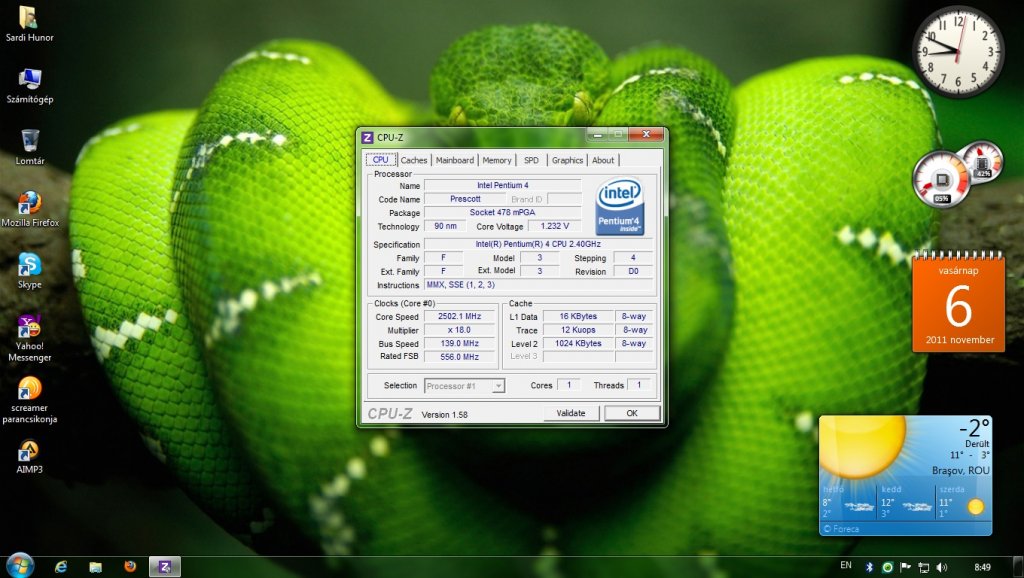This screenshot has width=1024, height=578.
Task: Click the taskbar clock showing 8:49
Action: click(982, 567)
